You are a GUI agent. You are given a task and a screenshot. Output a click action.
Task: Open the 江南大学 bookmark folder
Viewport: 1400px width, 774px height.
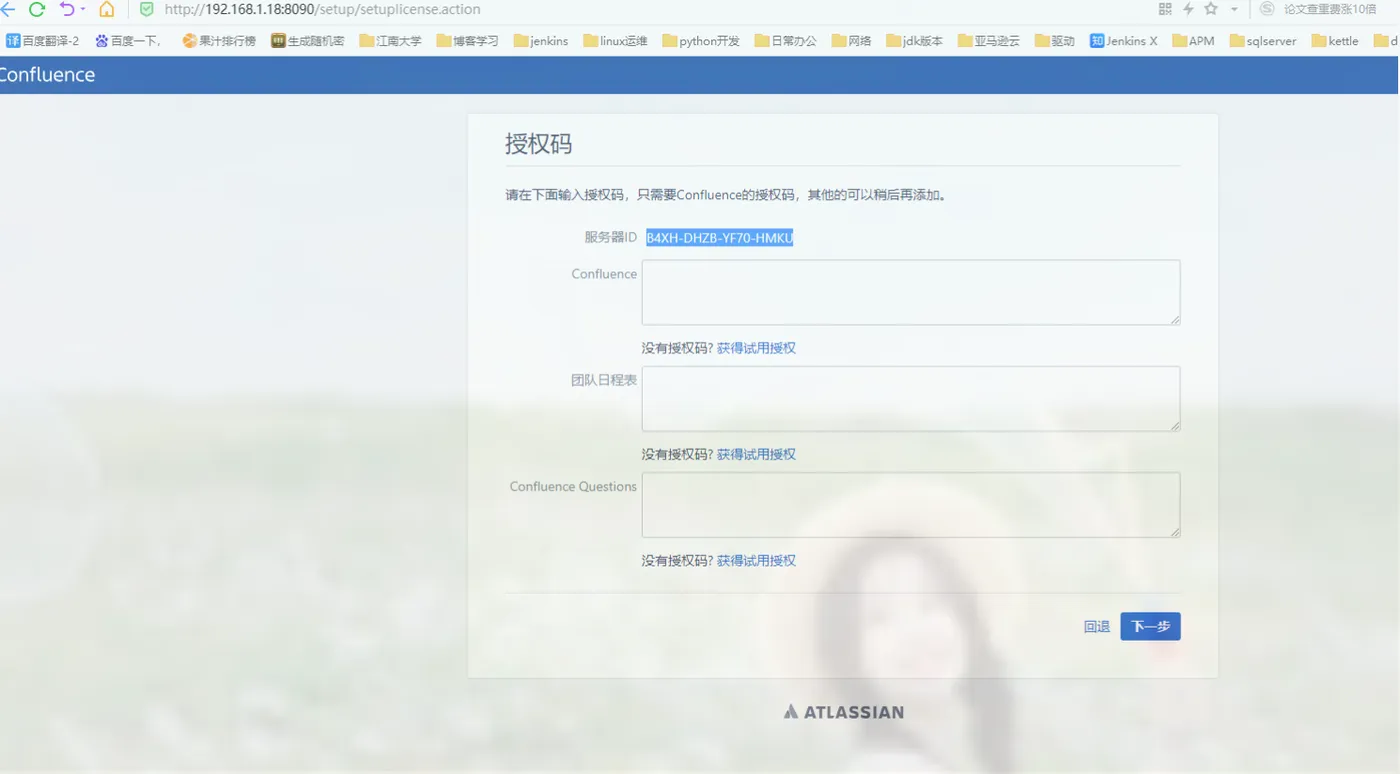390,41
